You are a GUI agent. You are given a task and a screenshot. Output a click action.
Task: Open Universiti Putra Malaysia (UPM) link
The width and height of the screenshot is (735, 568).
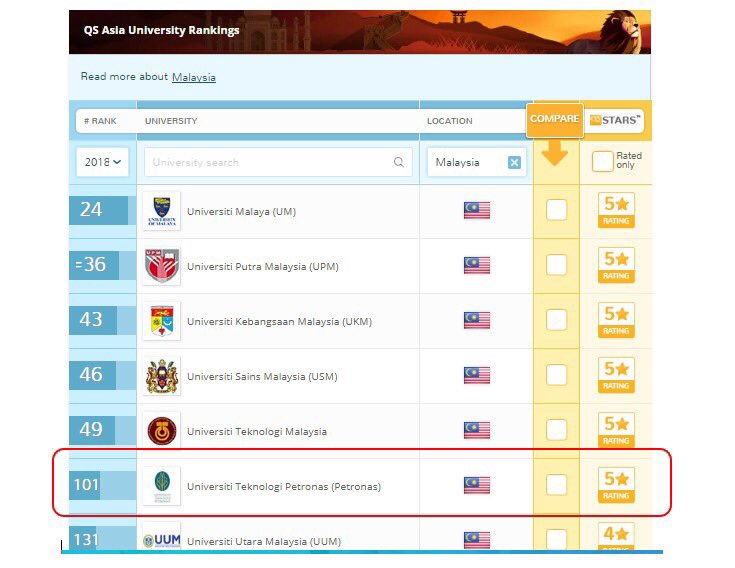pyautogui.click(x=262, y=267)
